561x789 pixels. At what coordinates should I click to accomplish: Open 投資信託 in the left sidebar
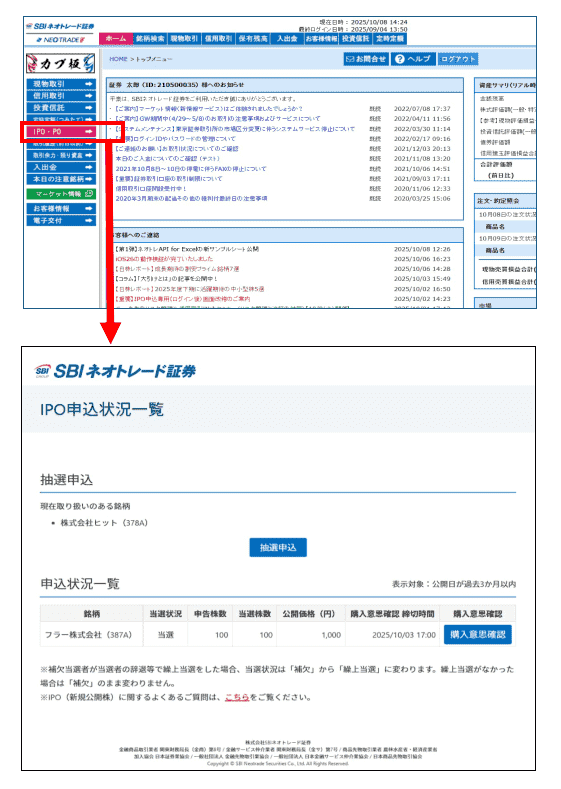(x=61, y=108)
